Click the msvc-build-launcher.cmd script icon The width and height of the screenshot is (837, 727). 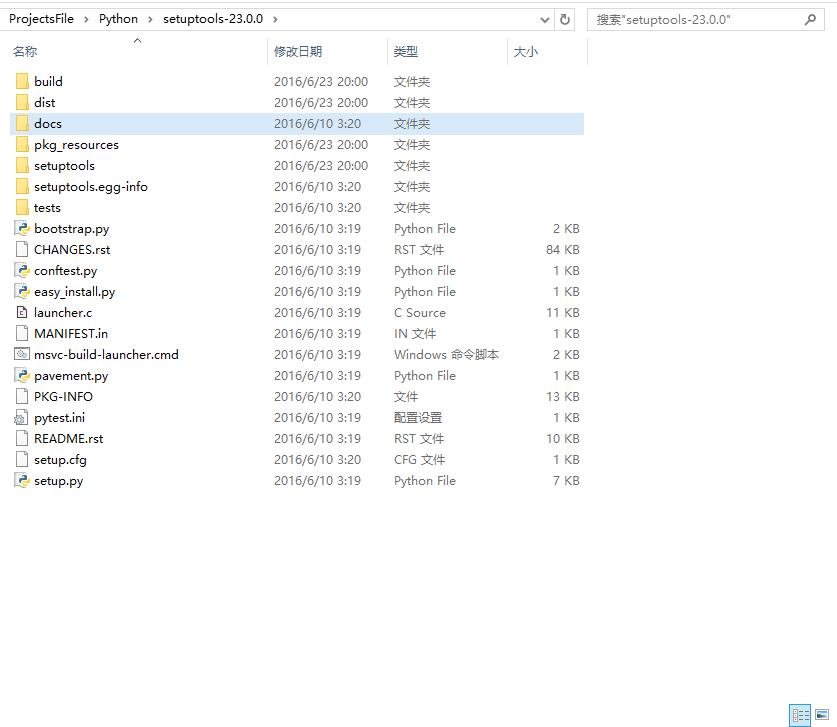tap(22, 354)
